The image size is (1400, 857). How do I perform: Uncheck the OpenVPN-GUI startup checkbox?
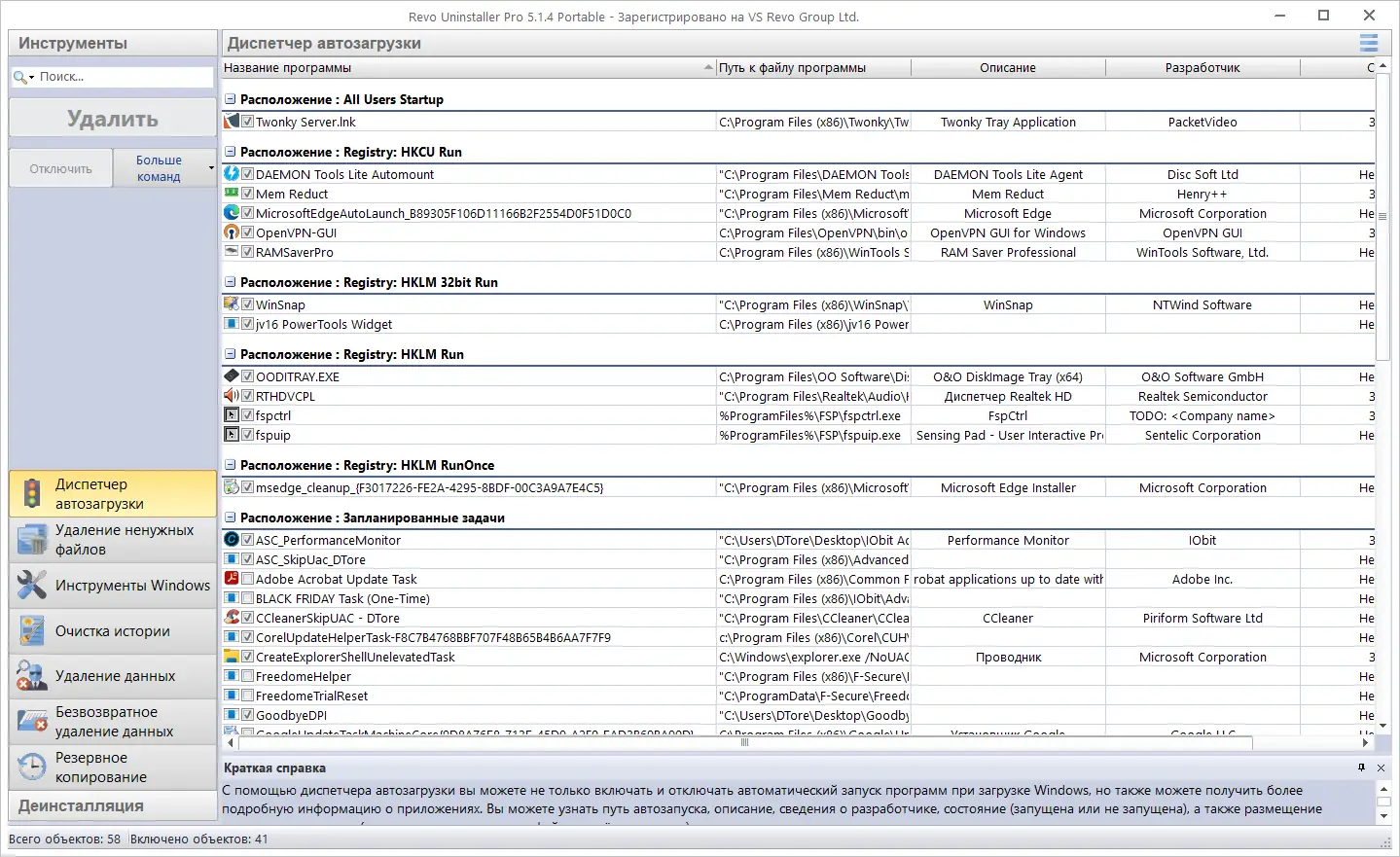(248, 232)
